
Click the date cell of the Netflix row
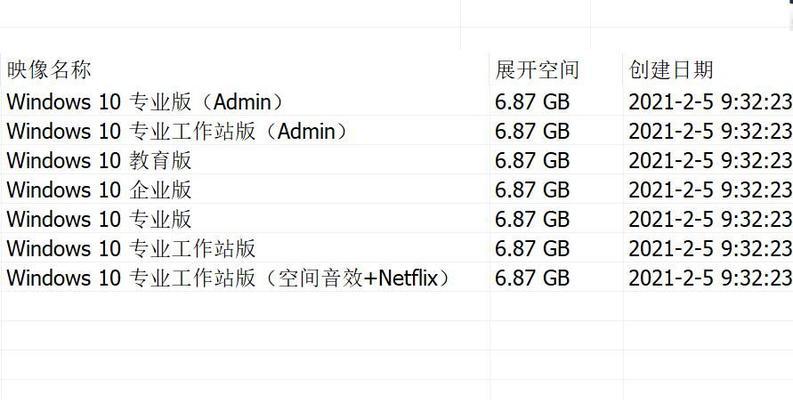coord(710,278)
